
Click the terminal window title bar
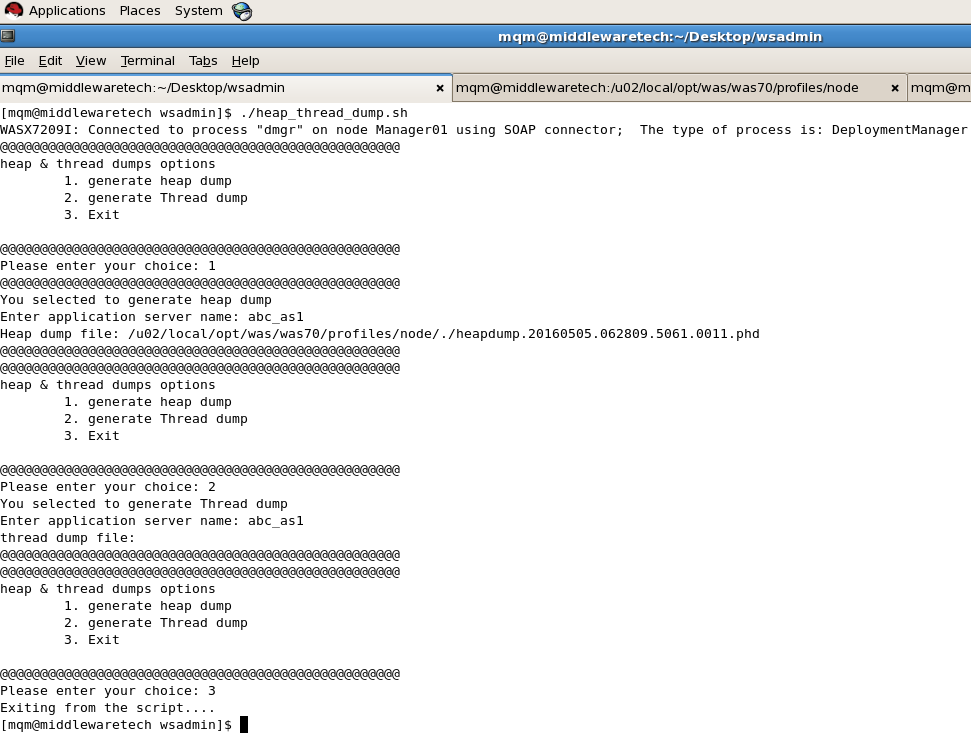click(x=660, y=35)
